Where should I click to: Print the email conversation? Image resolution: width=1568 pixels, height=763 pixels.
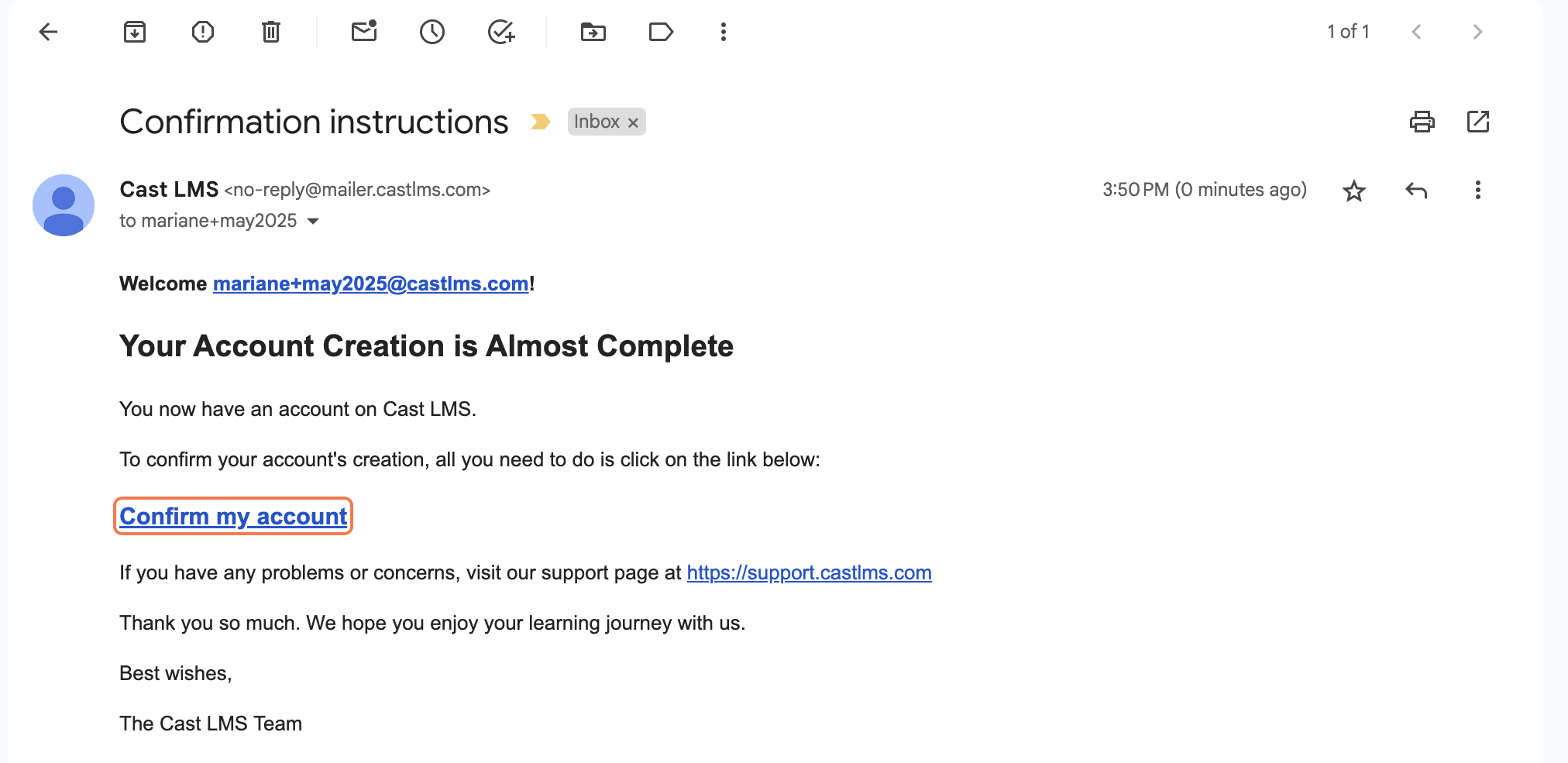coord(1422,122)
